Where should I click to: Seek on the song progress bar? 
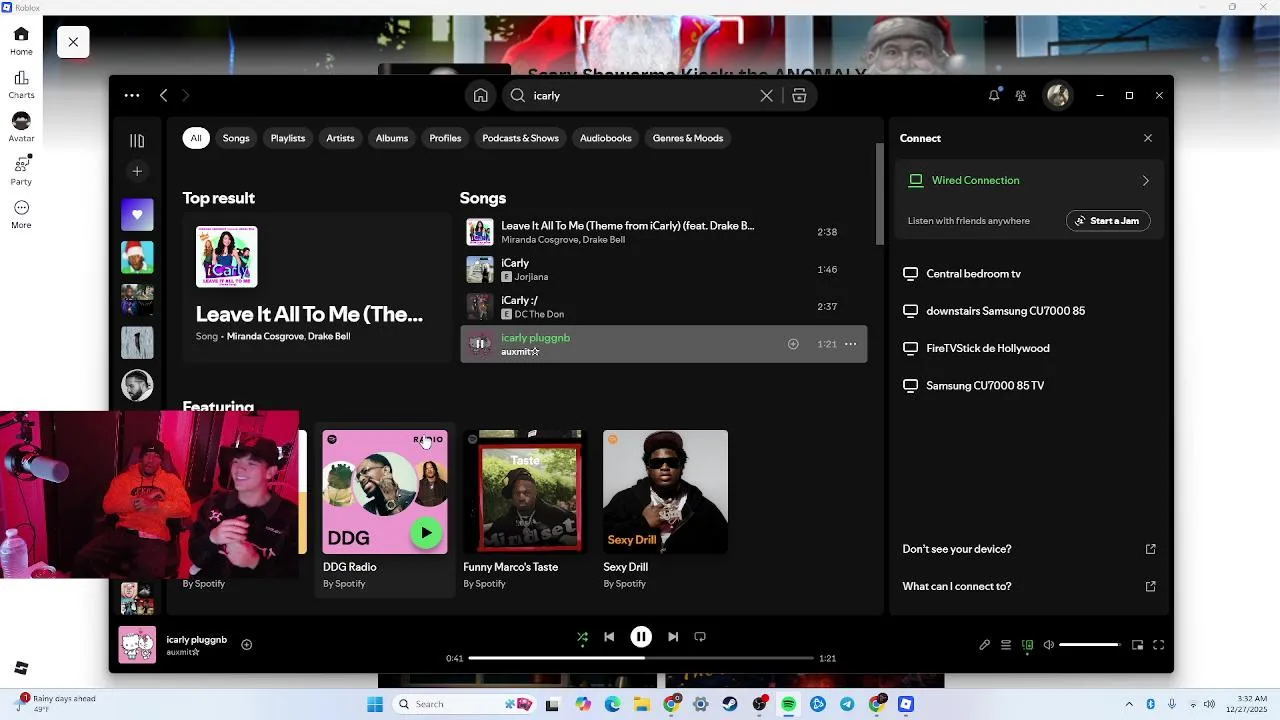pyautogui.click(x=641, y=658)
